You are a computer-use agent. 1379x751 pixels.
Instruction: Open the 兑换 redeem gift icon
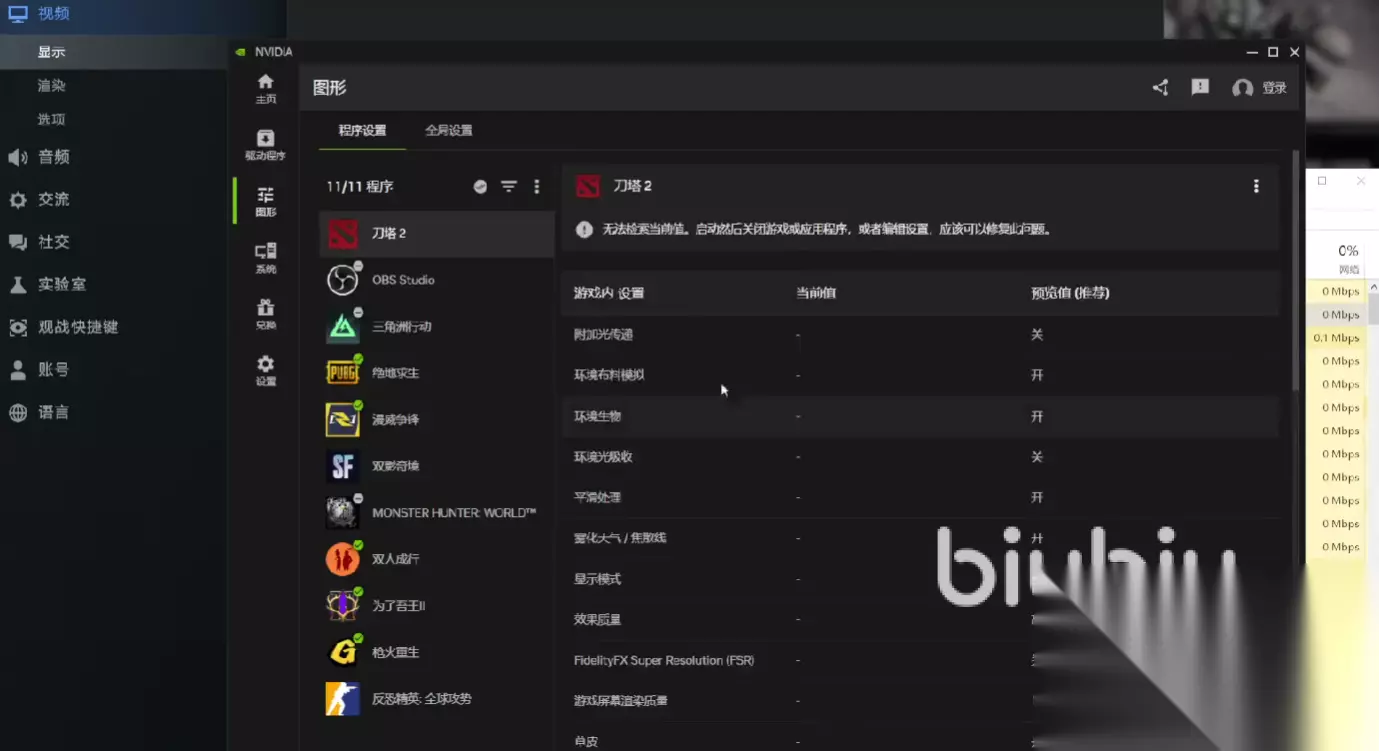pyautogui.click(x=265, y=314)
